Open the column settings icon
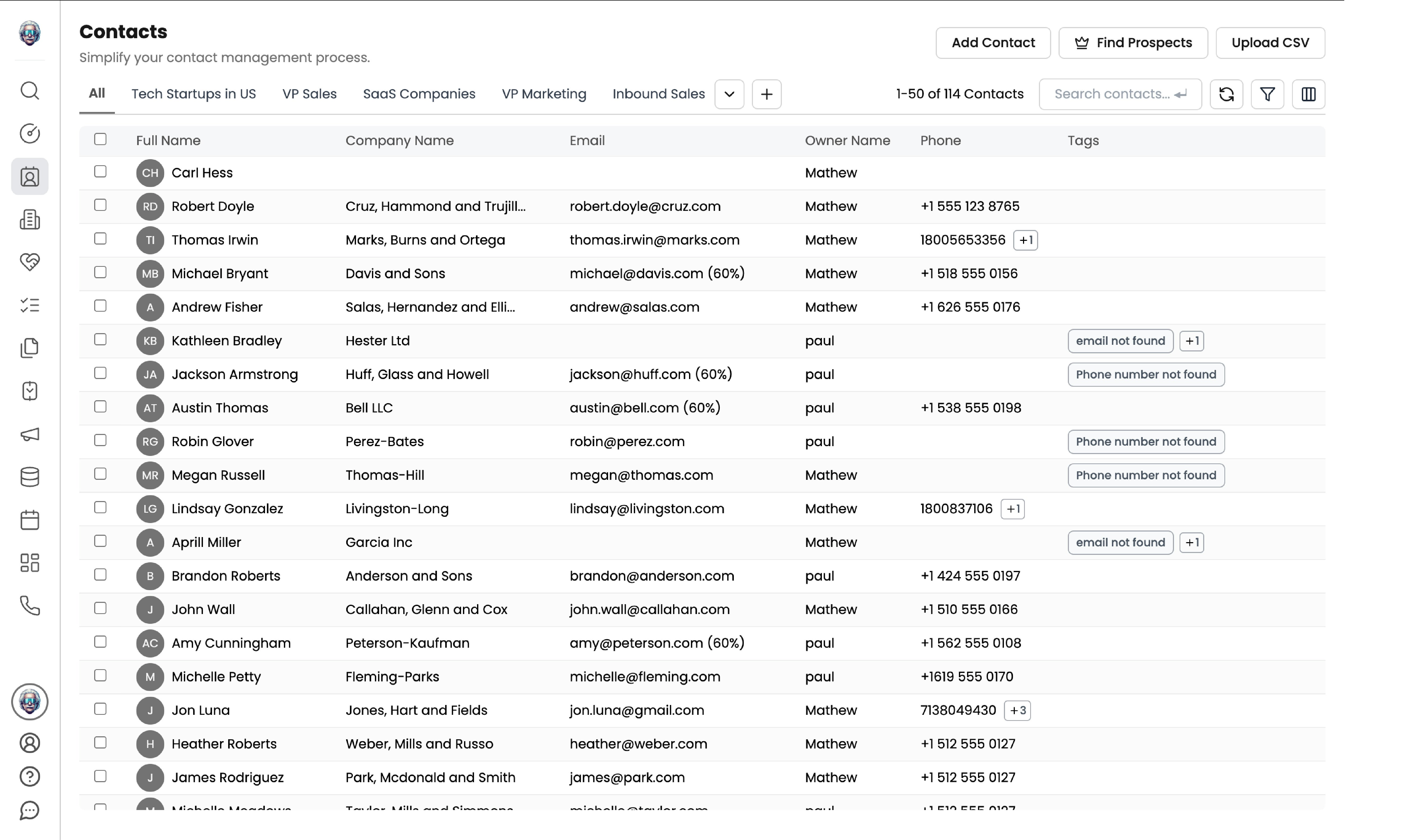 (x=1308, y=94)
